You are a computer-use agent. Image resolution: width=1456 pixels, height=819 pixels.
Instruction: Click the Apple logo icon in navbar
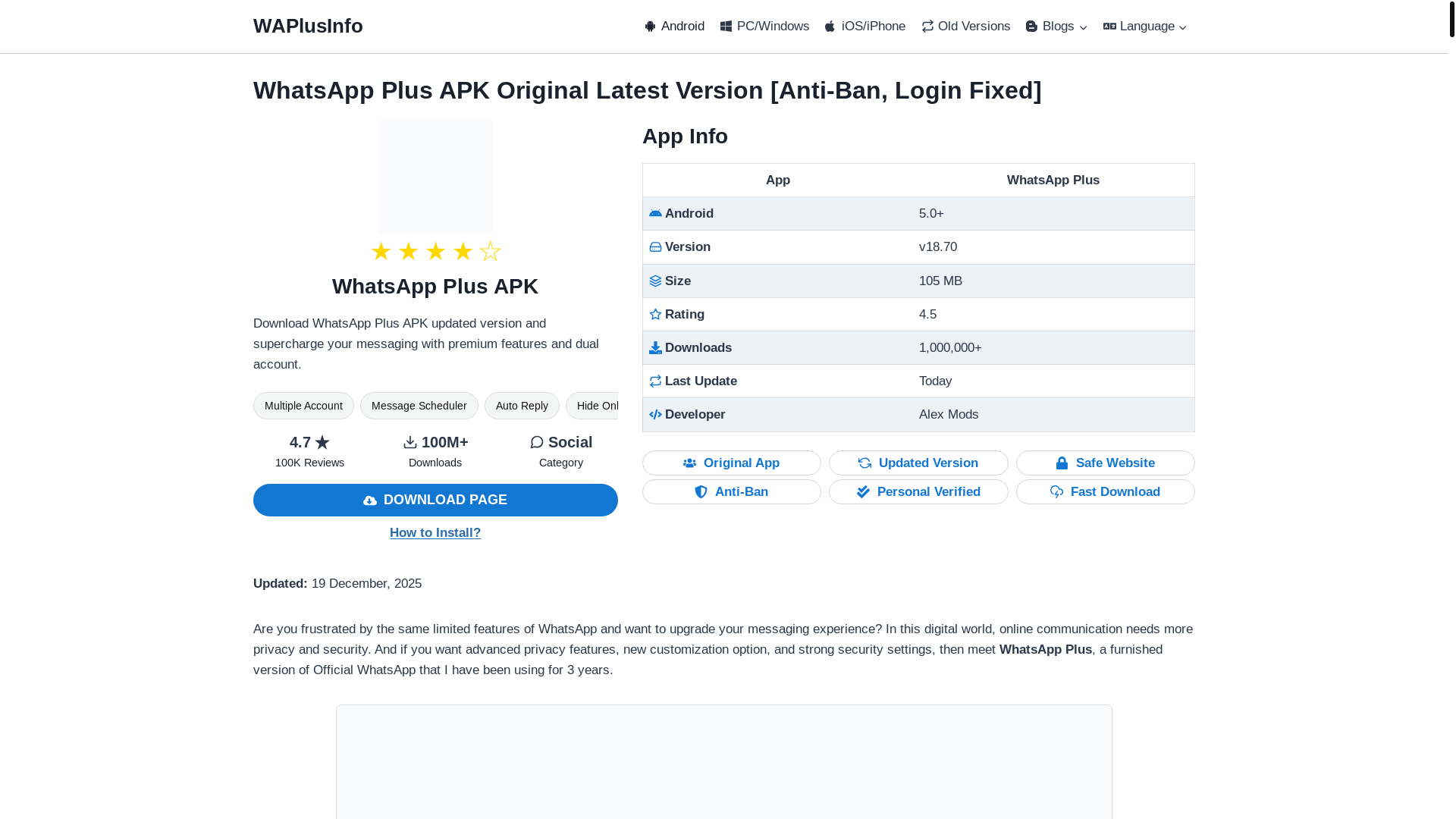(x=830, y=27)
